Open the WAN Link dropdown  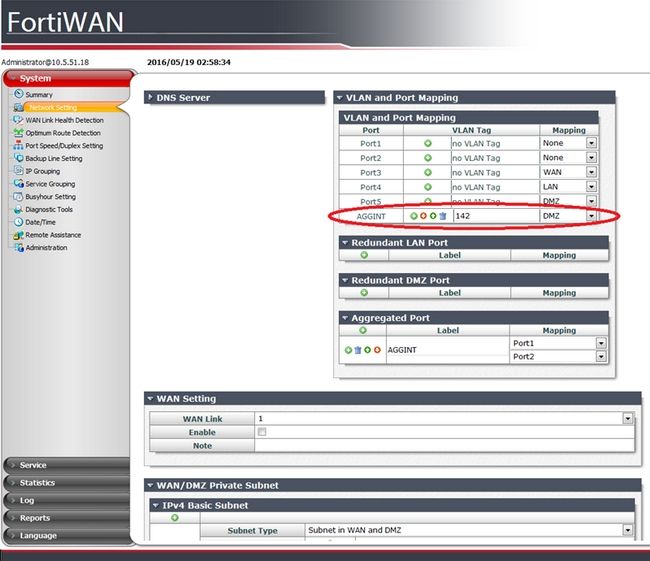click(x=628, y=418)
